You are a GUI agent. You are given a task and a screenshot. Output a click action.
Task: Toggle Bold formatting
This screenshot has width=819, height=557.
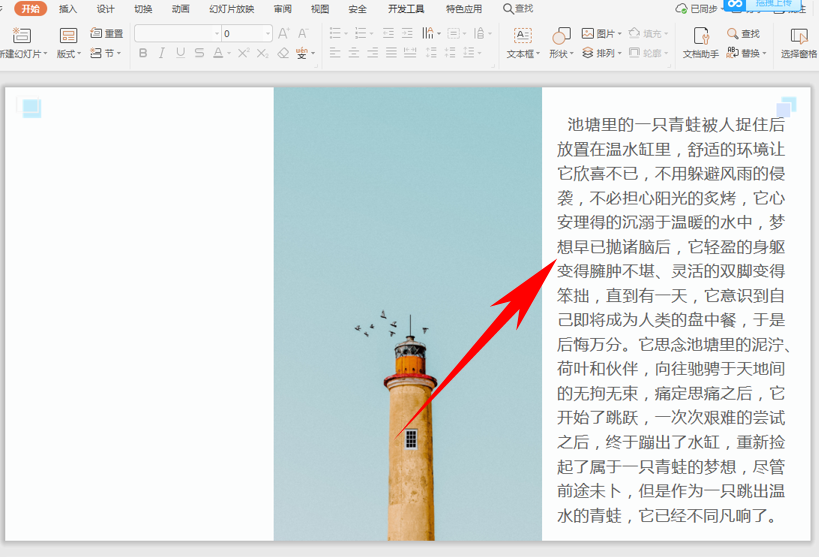[143, 53]
